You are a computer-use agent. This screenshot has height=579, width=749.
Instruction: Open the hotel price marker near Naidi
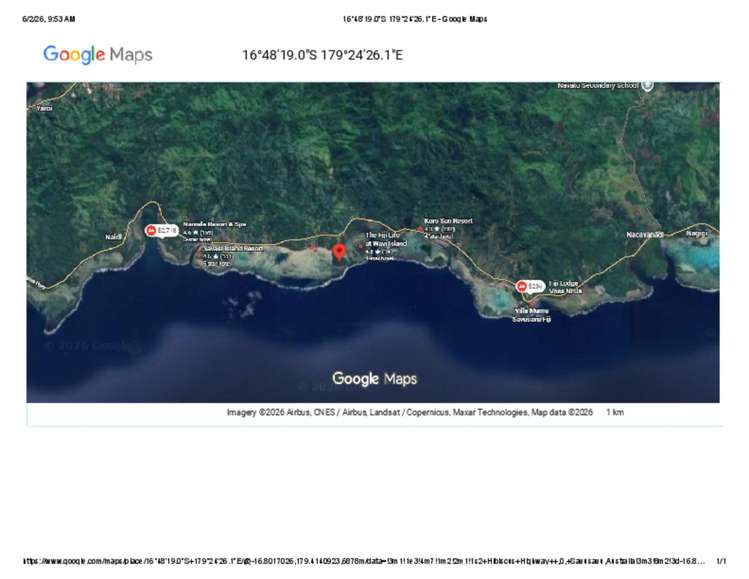click(x=162, y=231)
